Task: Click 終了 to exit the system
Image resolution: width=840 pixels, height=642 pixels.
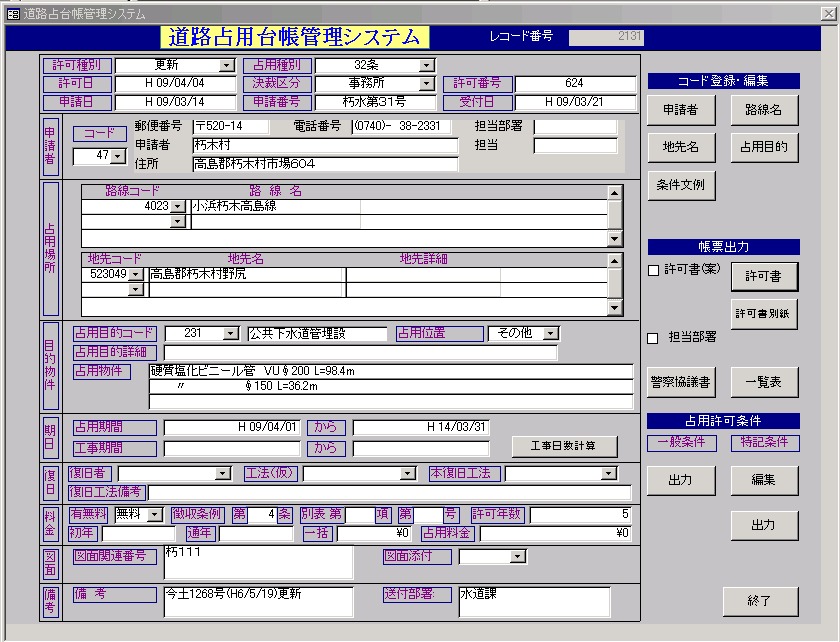Action: tap(760, 601)
